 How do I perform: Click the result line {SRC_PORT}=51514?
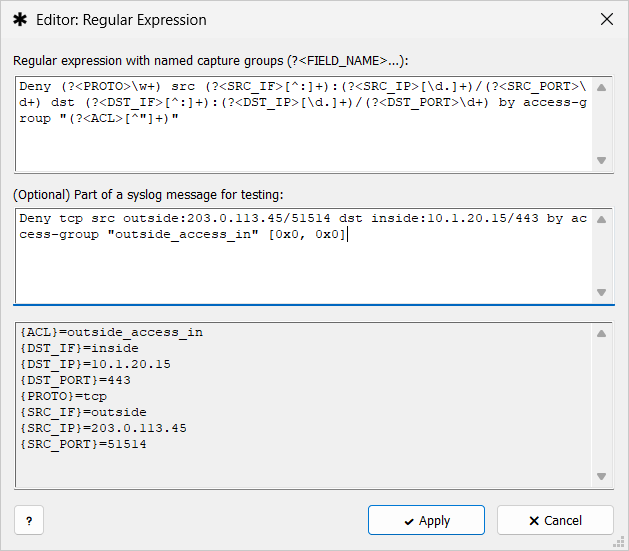[x=83, y=444]
